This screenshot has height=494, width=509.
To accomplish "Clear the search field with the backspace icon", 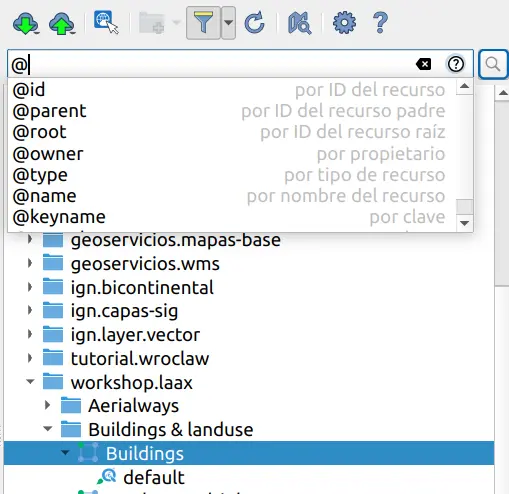I will (x=423, y=64).
